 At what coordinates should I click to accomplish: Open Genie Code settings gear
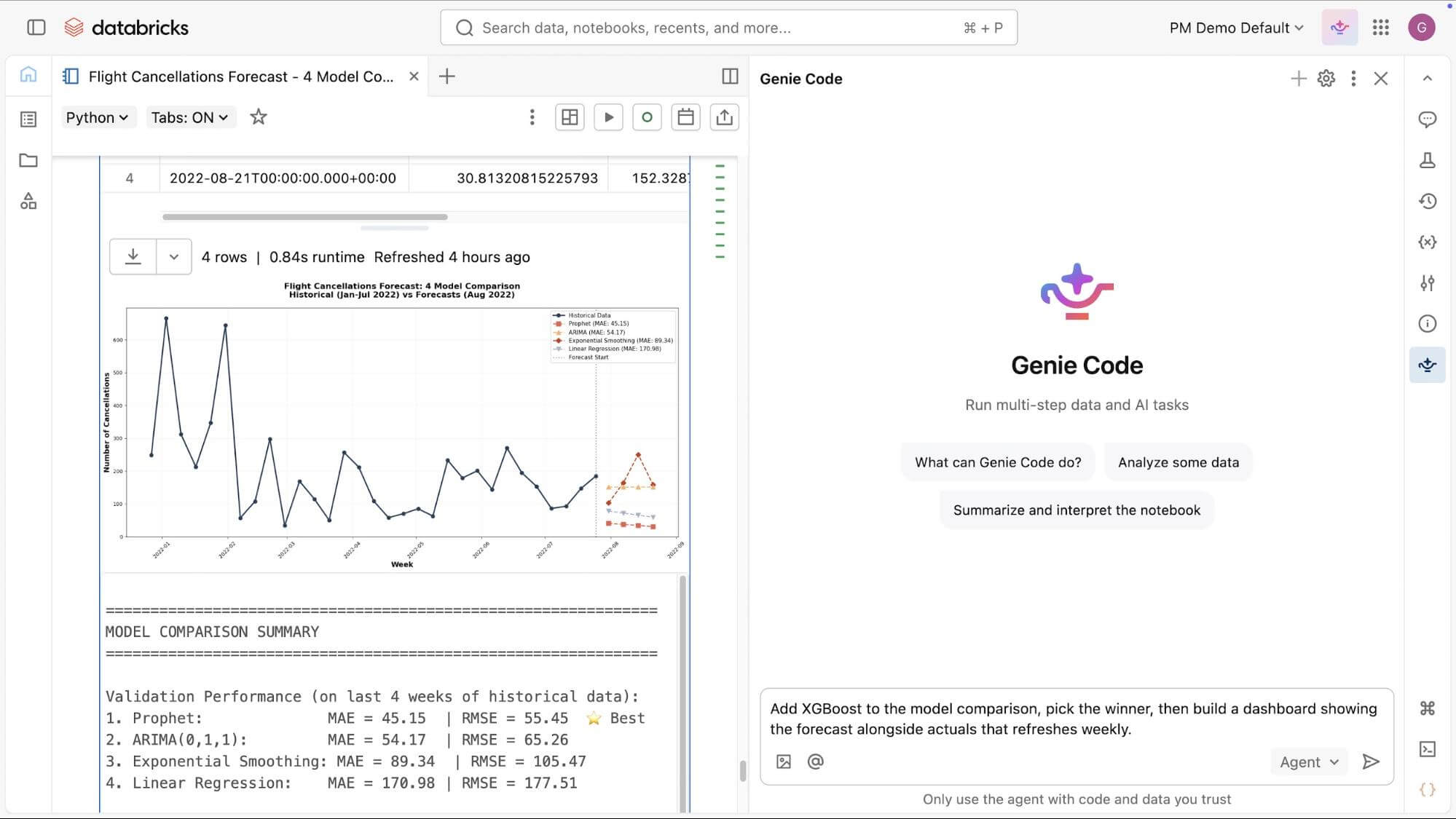(1326, 79)
